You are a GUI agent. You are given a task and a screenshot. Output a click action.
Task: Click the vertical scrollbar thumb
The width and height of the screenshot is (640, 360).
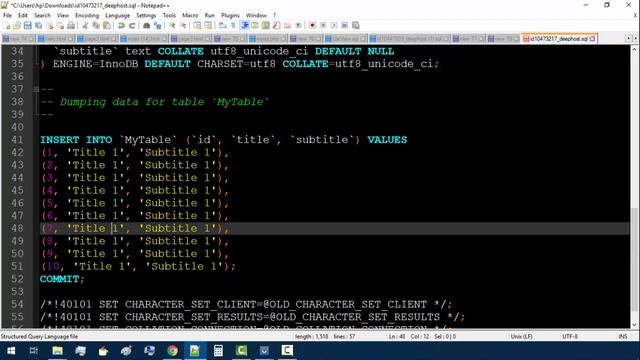click(634, 259)
